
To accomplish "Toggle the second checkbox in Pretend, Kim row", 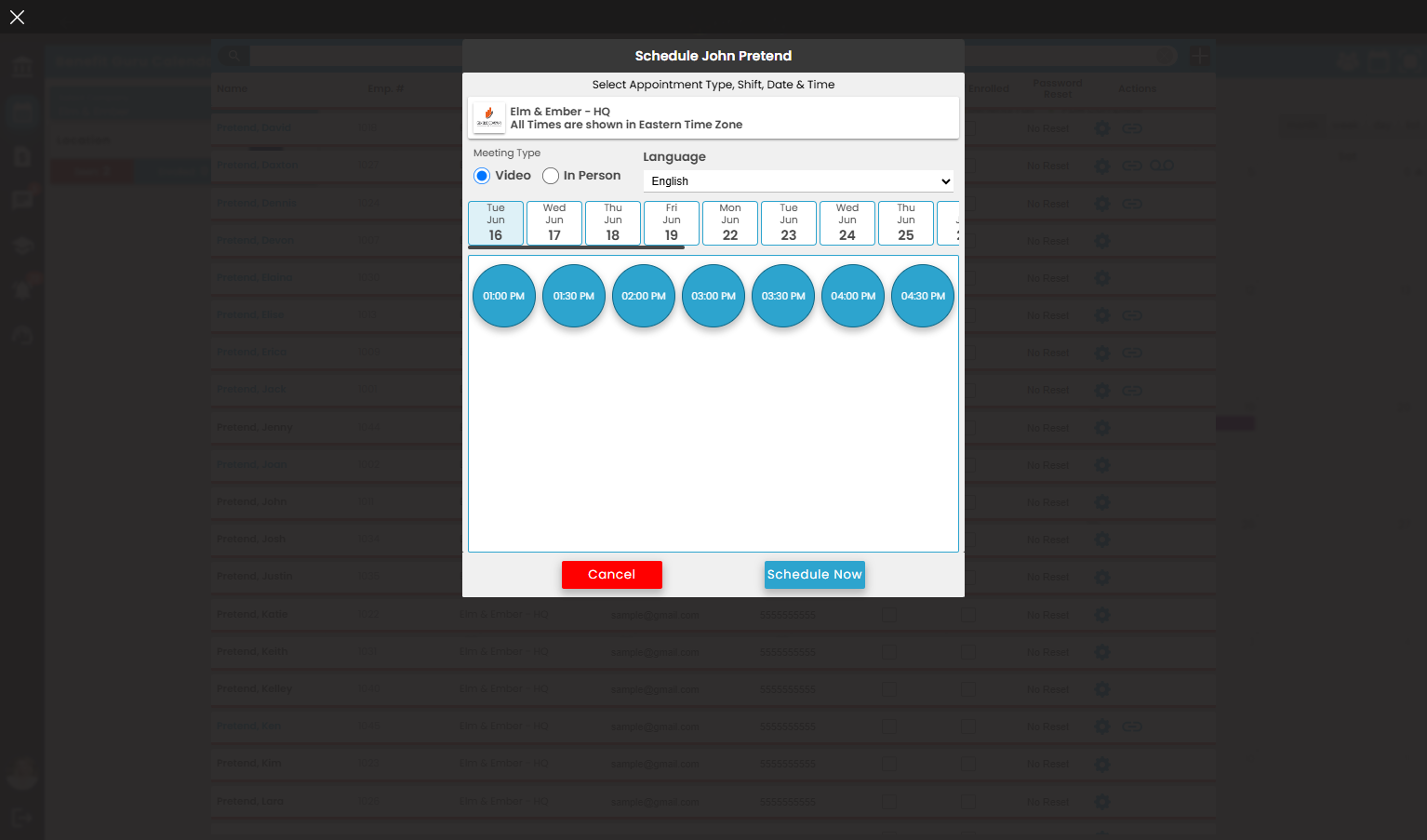I will point(968,764).
